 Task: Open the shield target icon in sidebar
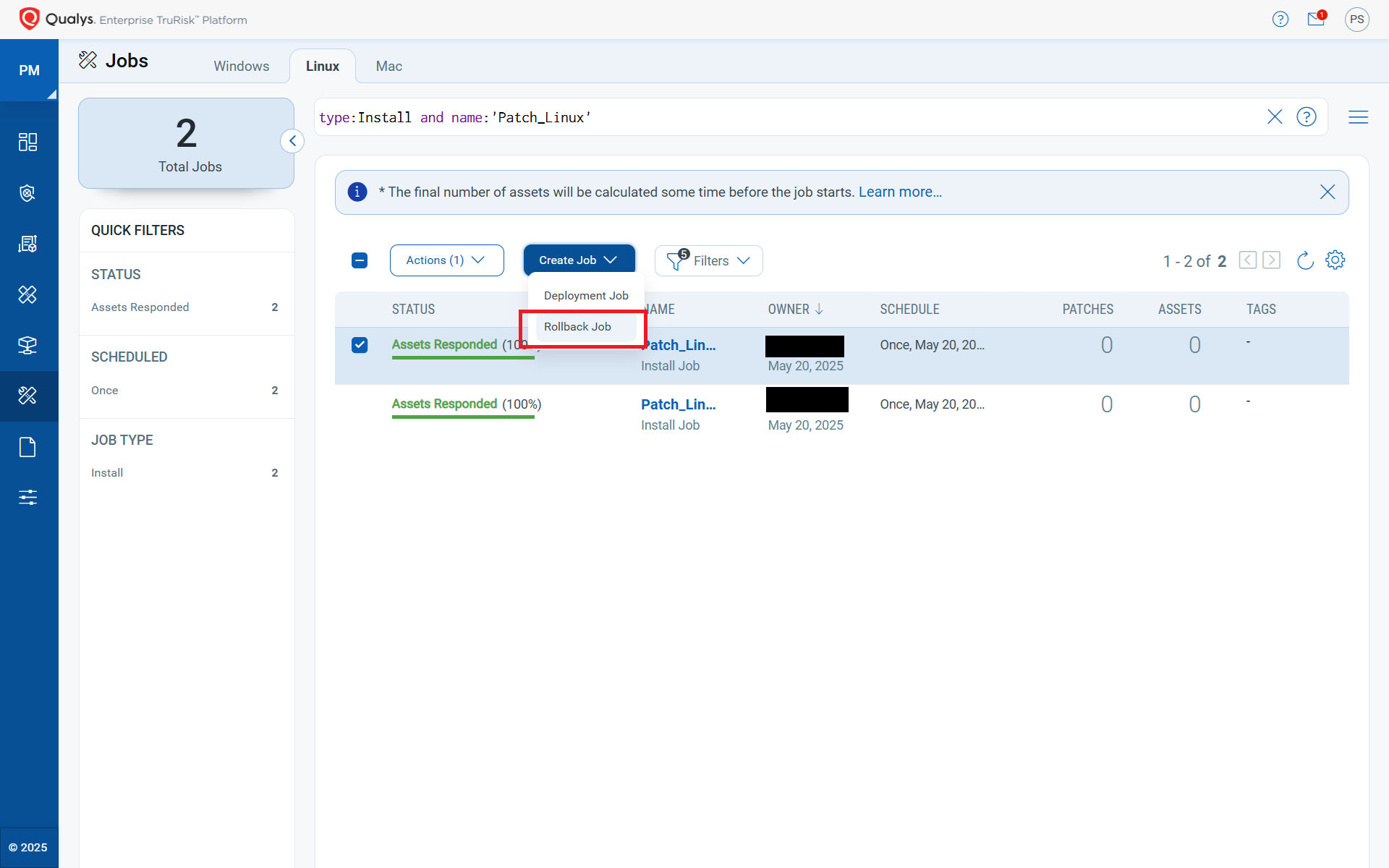point(27,193)
